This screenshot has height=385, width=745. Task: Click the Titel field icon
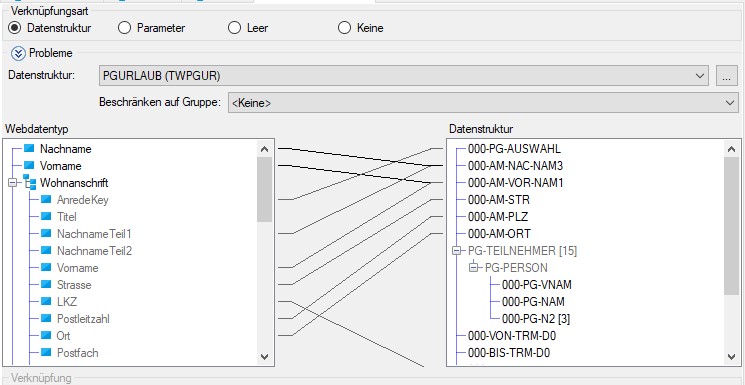click(x=46, y=216)
